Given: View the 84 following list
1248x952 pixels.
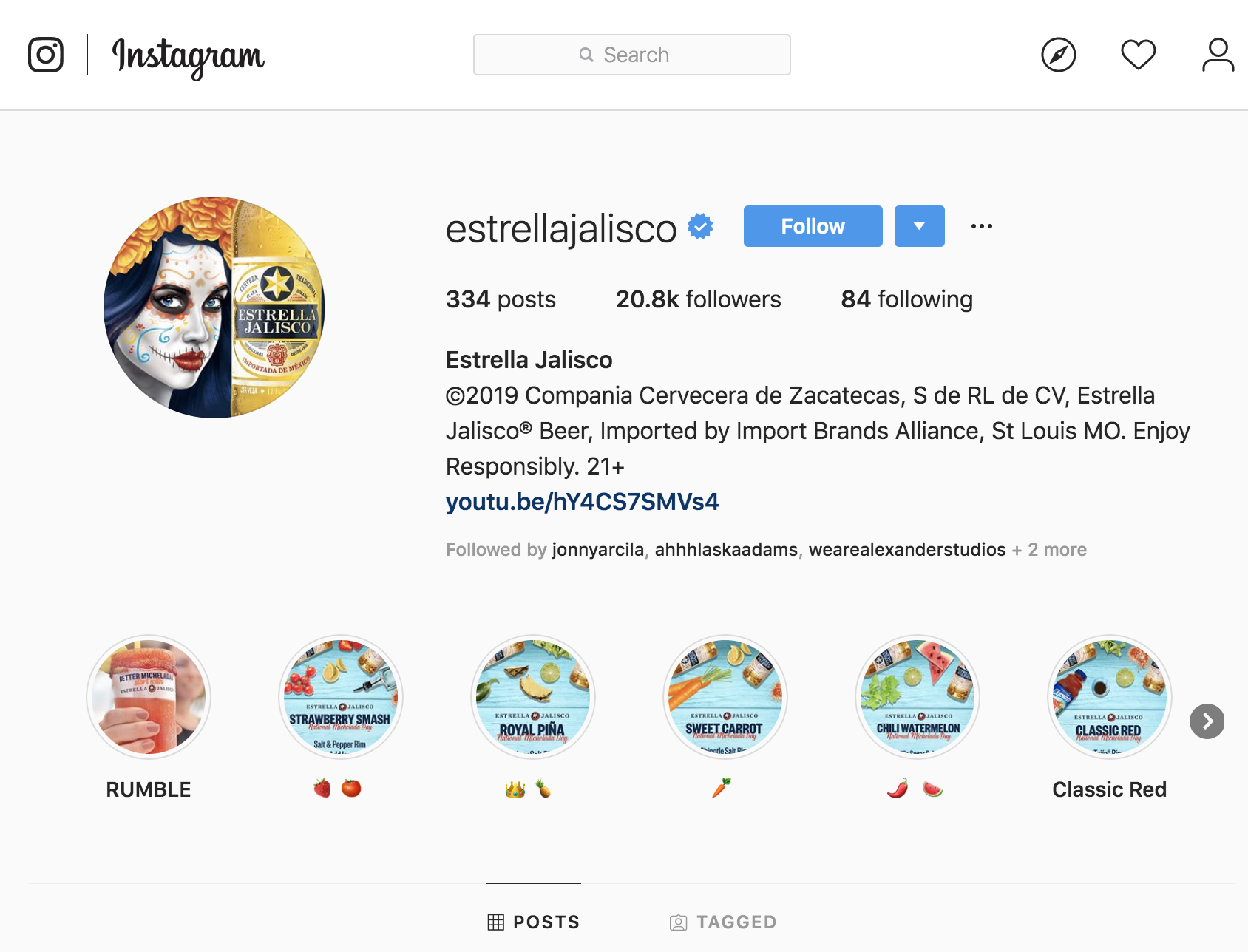Looking at the screenshot, I should tap(906, 299).
